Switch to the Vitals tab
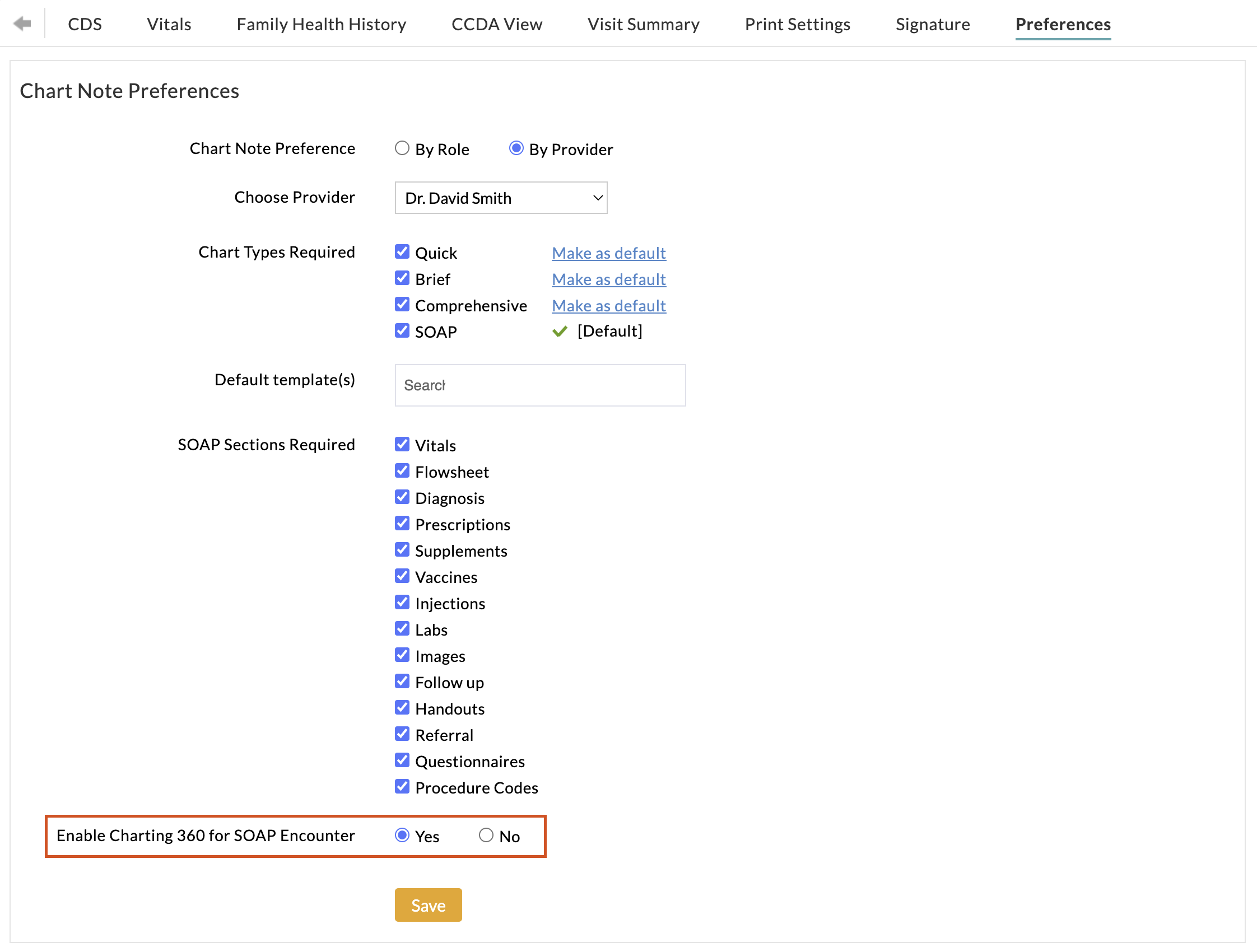 tap(169, 25)
